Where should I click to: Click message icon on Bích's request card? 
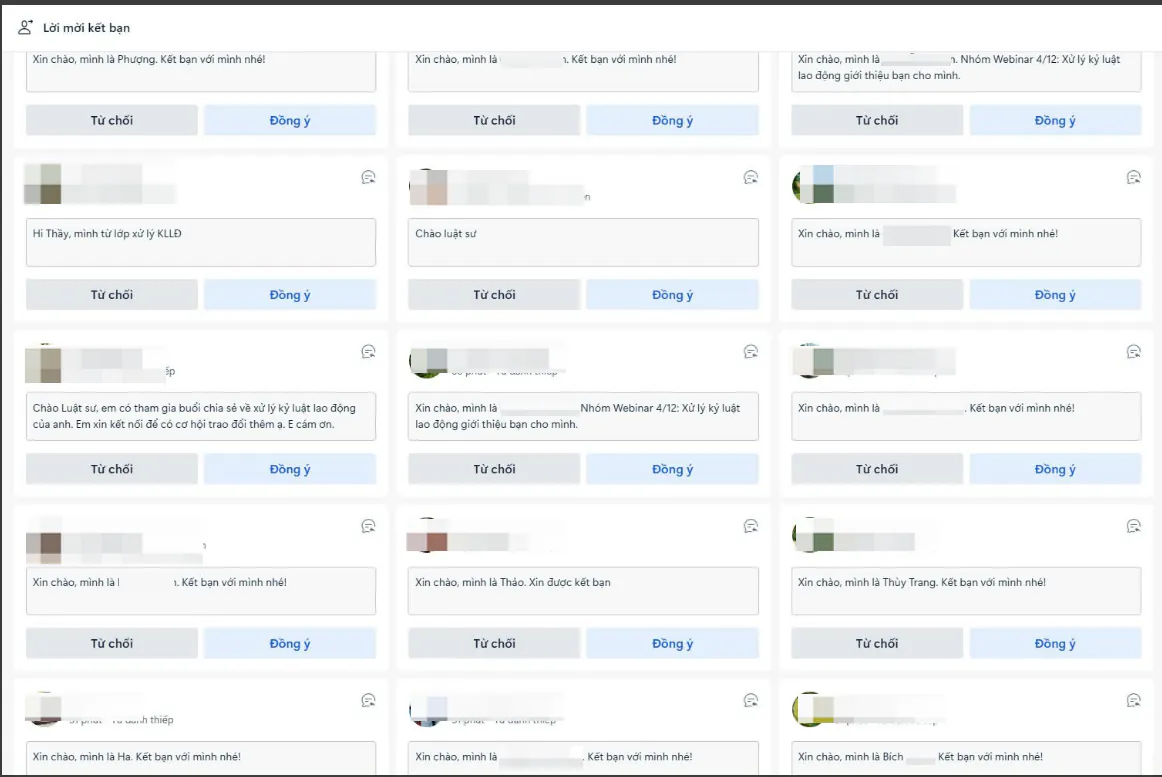tap(1133, 700)
